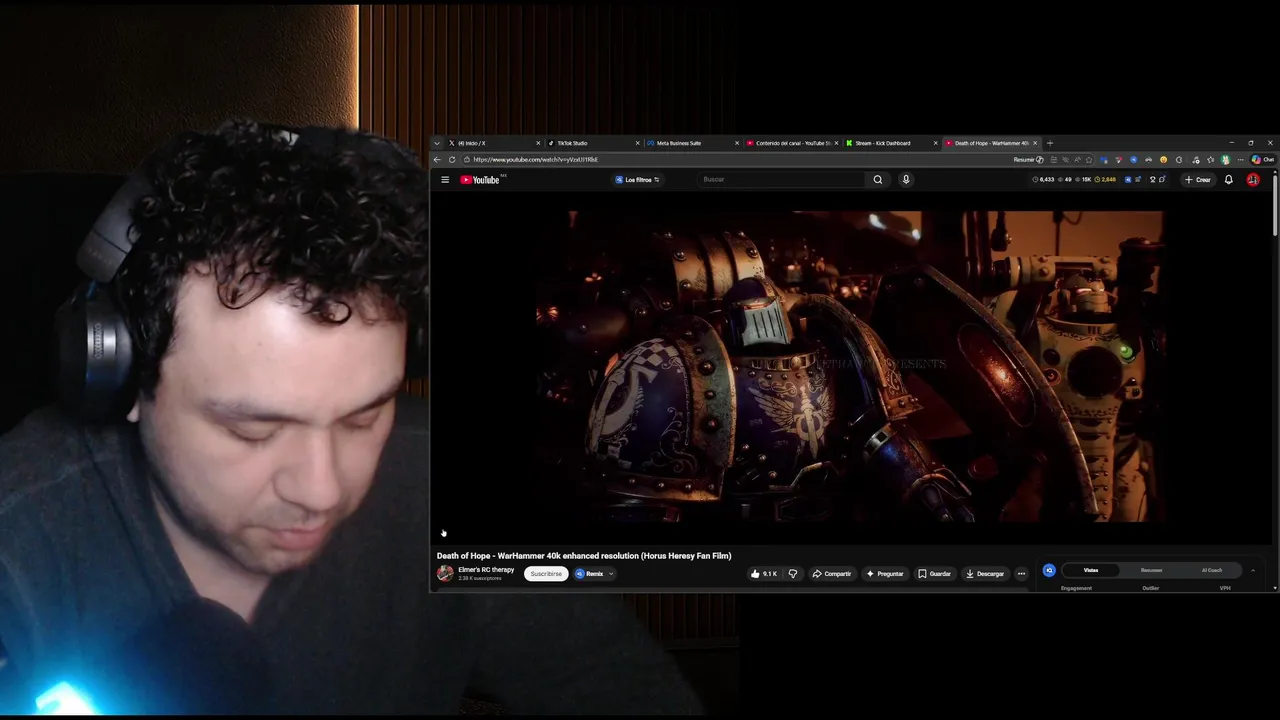Click the 'Outlier' label in stats panel
Image resolution: width=1280 pixels, height=720 pixels.
coord(1150,588)
